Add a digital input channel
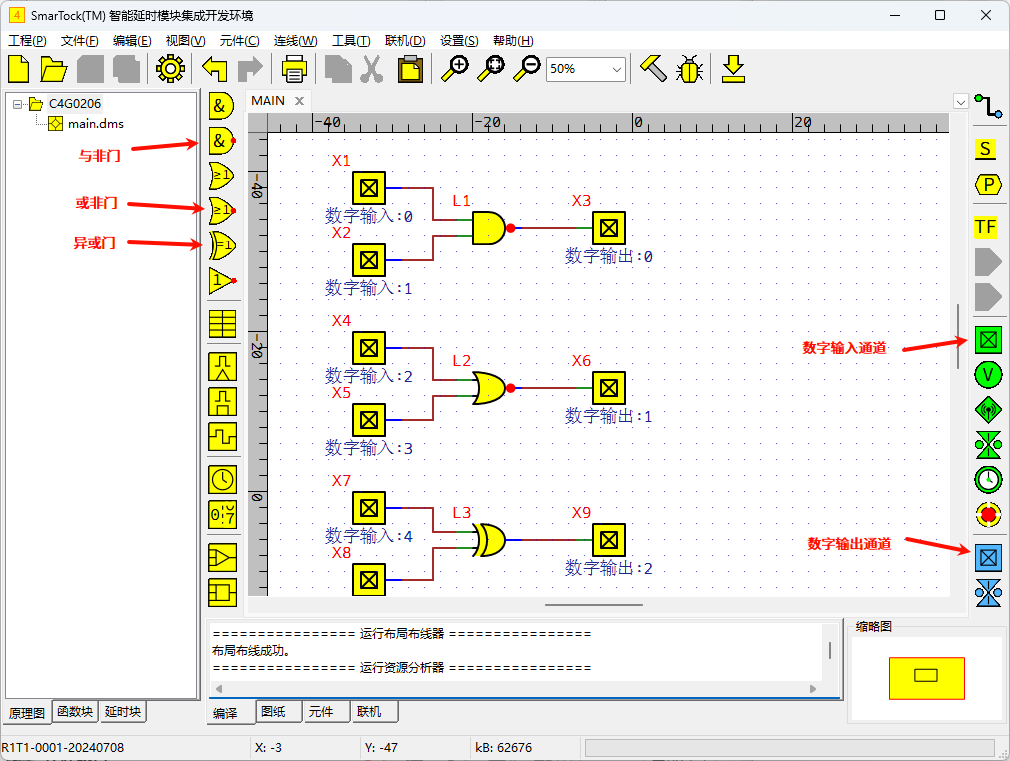Image resolution: width=1010 pixels, height=761 pixels. click(x=988, y=339)
